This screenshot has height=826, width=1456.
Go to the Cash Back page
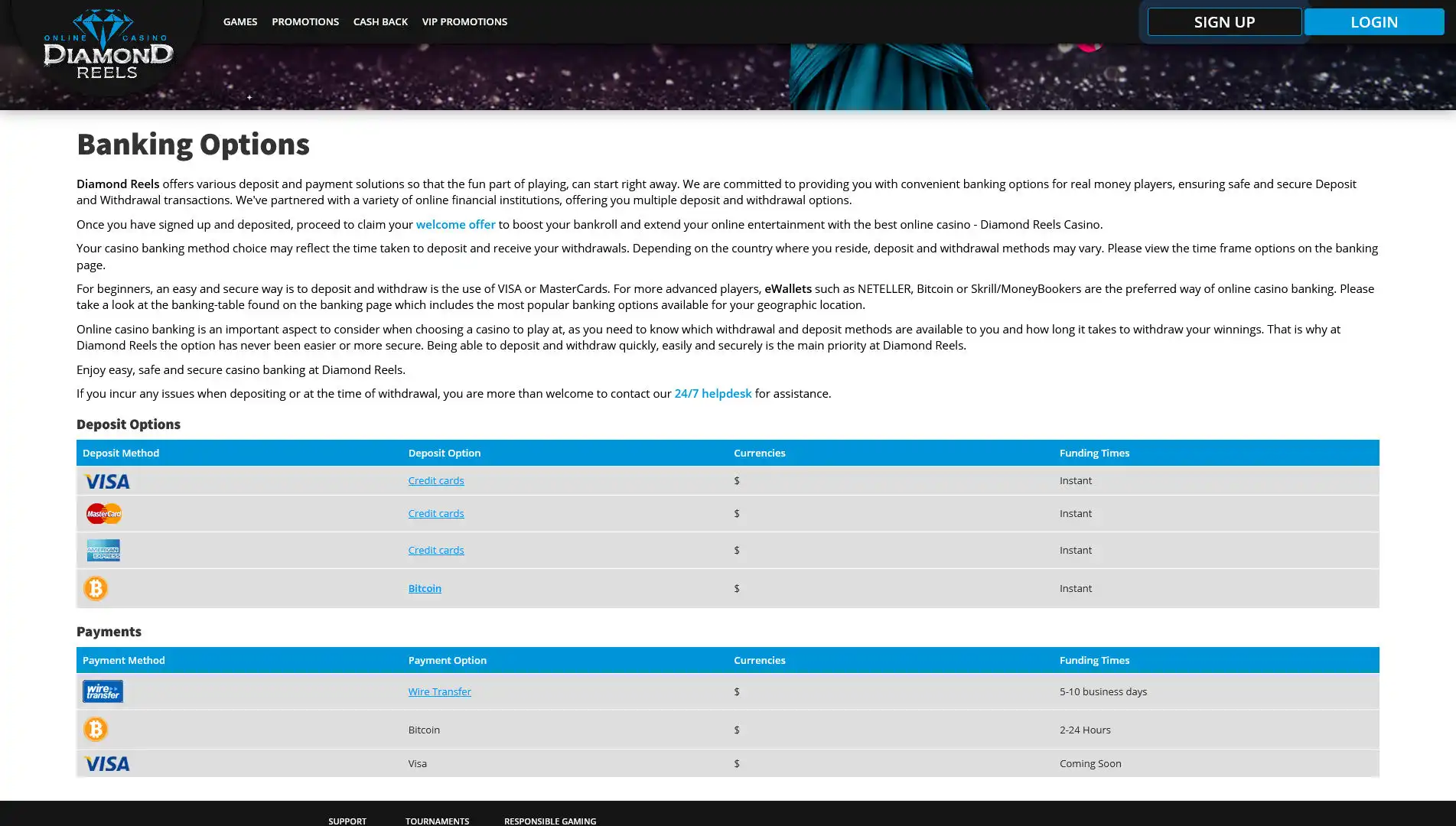coord(380,21)
